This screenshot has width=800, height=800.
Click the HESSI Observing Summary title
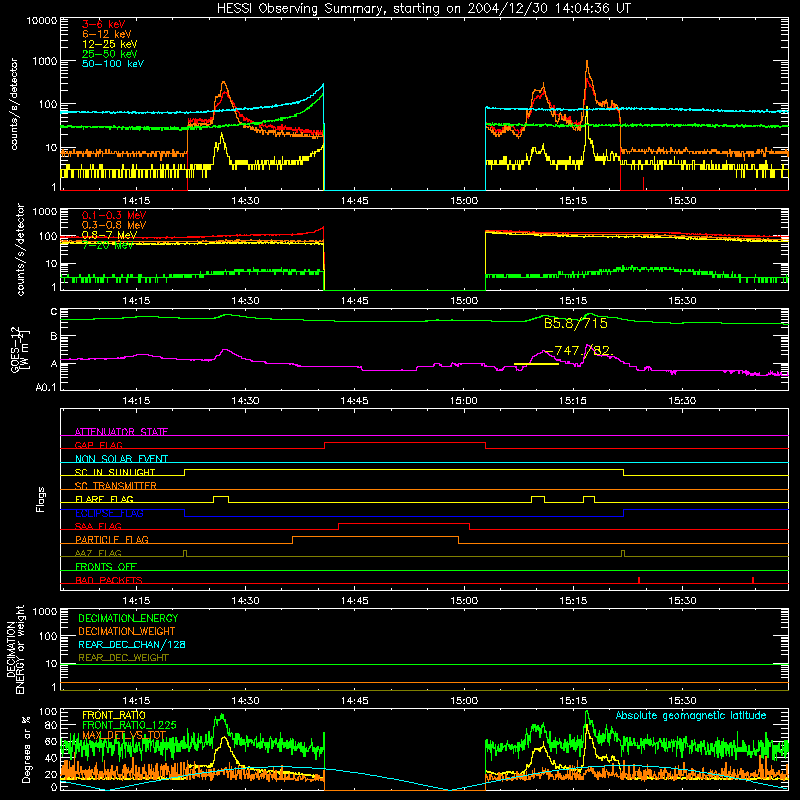[x=423, y=9]
